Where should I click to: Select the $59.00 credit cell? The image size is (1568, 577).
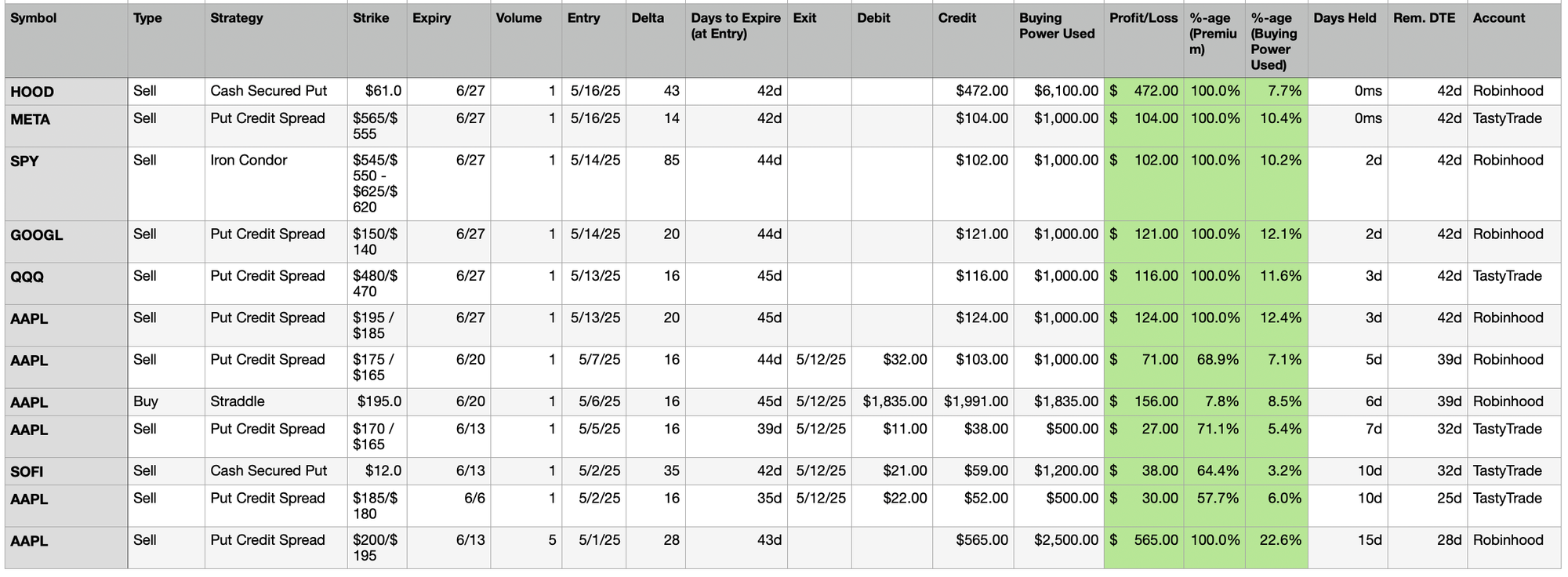click(x=973, y=471)
